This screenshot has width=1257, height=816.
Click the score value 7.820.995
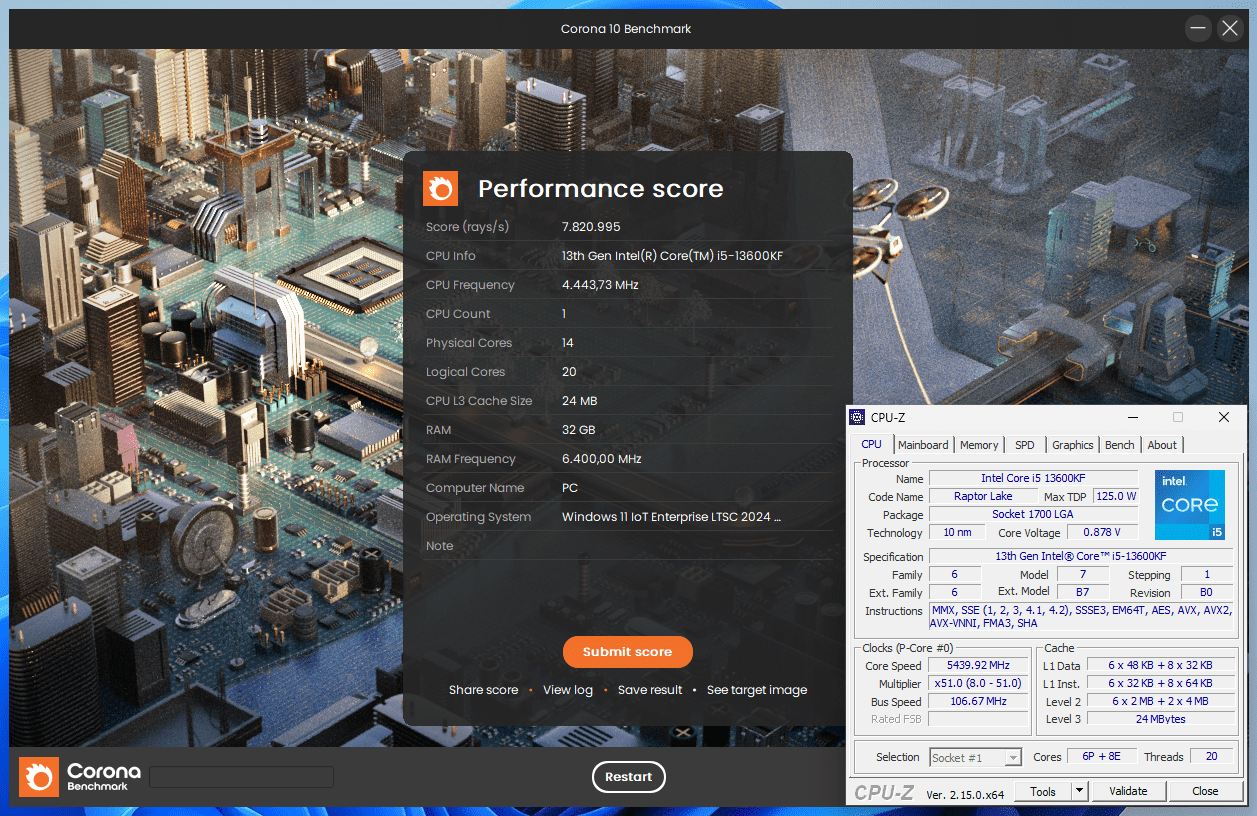coord(591,227)
